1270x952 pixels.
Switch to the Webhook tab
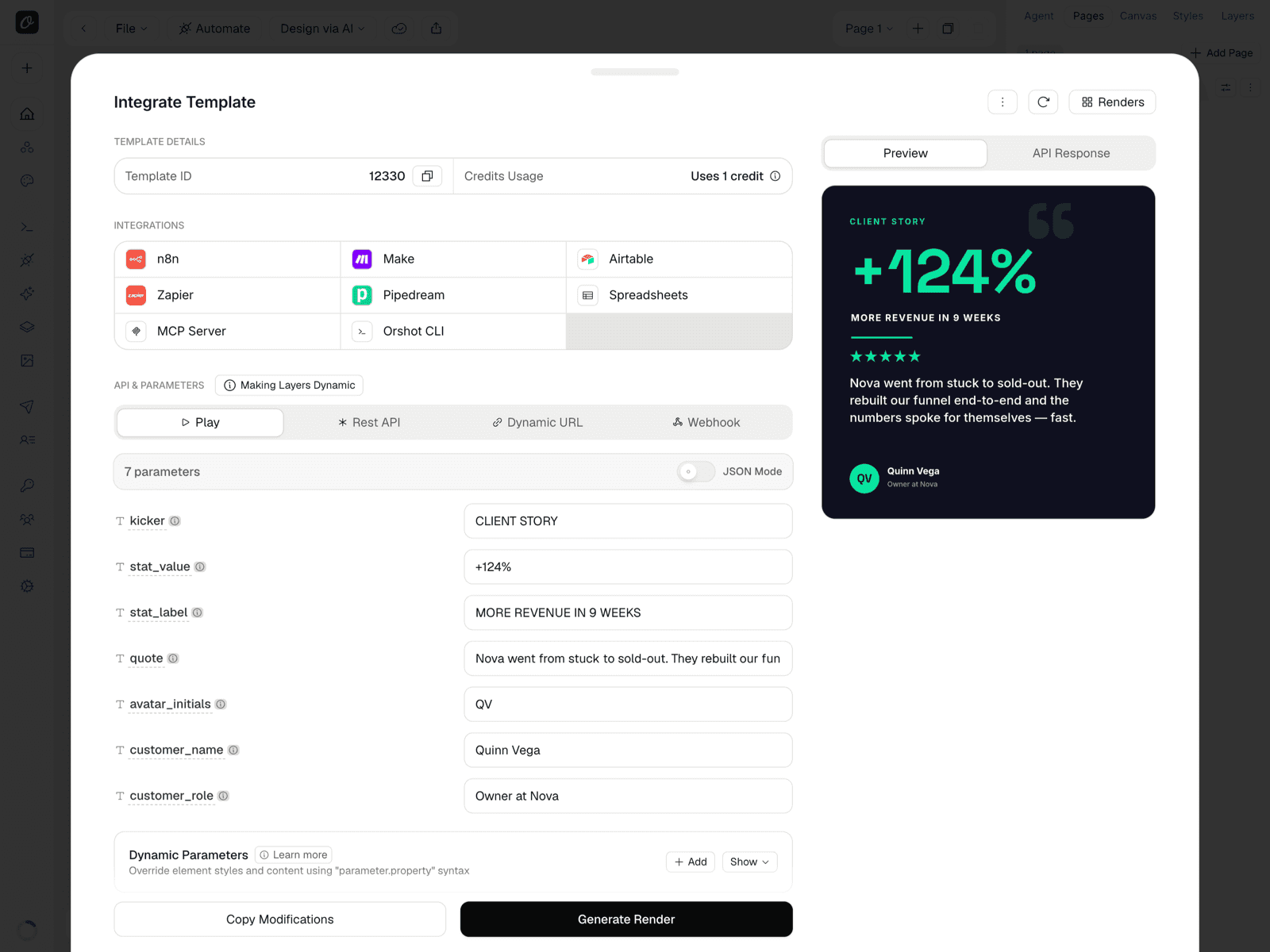tap(706, 423)
